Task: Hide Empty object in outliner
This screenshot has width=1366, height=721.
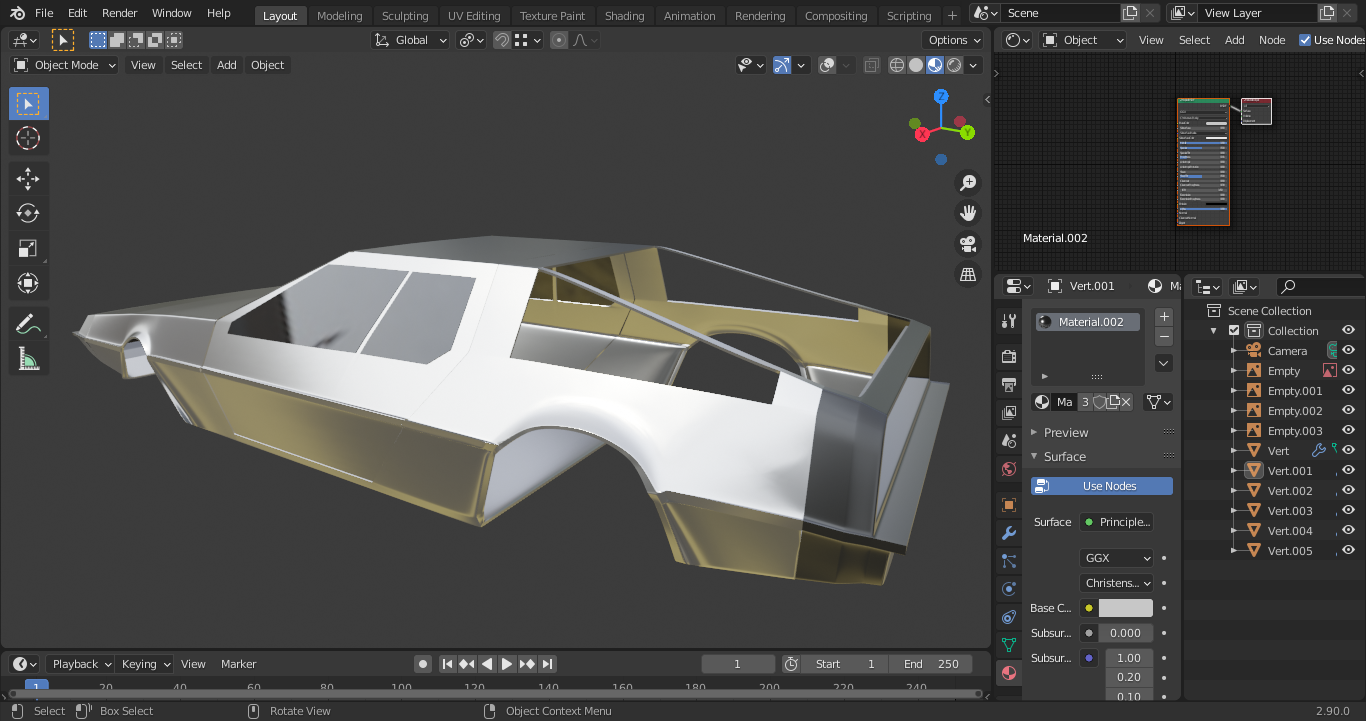Action: [x=1348, y=370]
